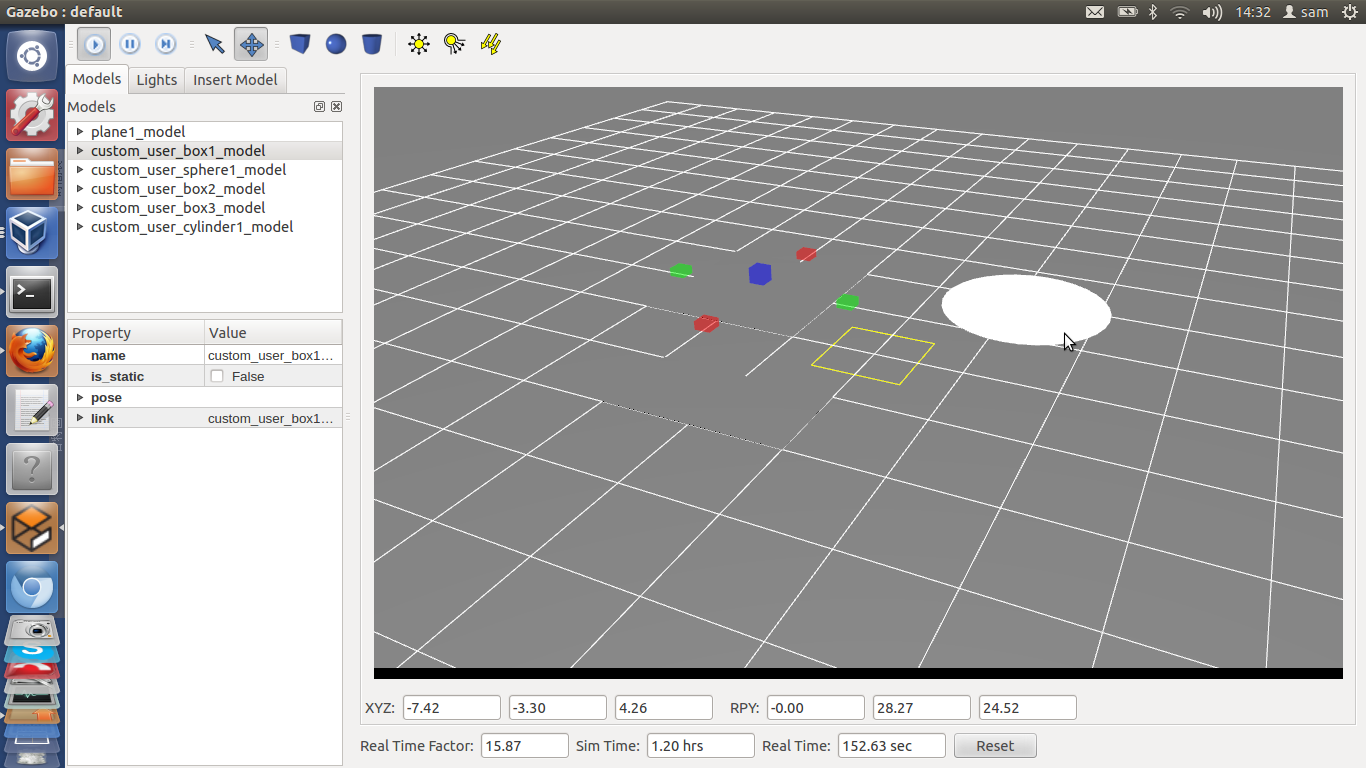The image size is (1366, 768).
Task: Add a directional light
Action: (x=491, y=44)
